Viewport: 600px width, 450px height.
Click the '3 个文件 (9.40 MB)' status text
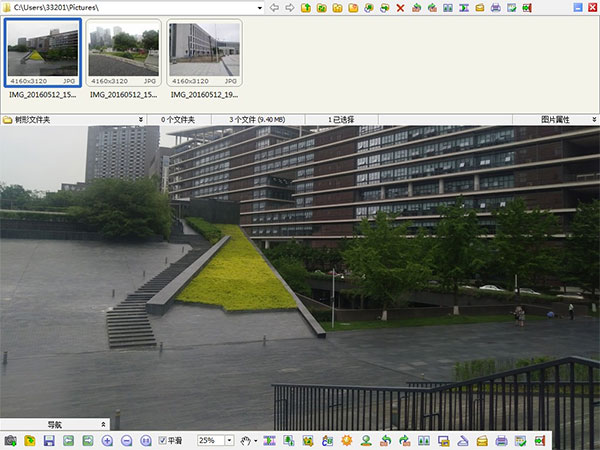tap(257, 120)
